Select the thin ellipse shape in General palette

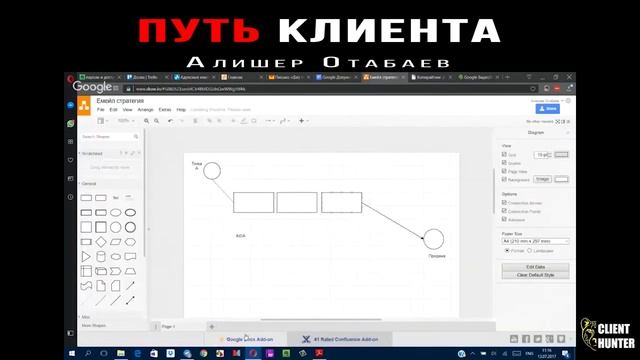pos(116,213)
